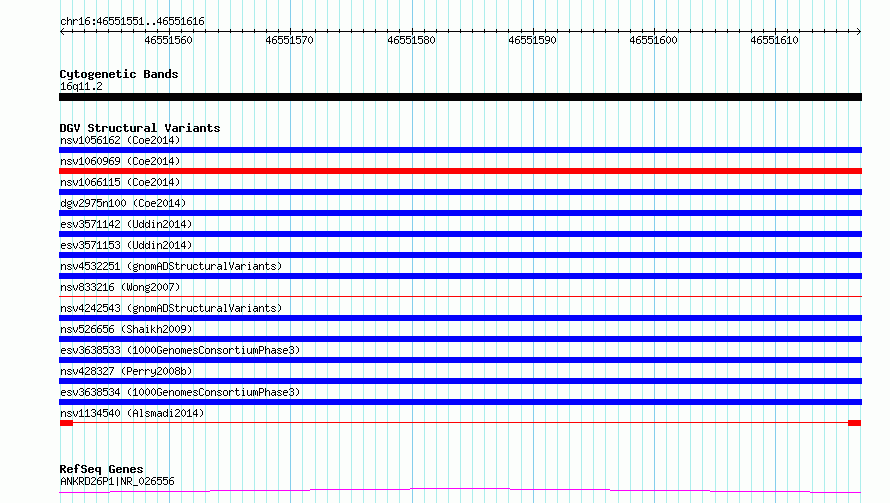The width and height of the screenshot is (890, 503).
Task: Select variant label dgv2975n100 (Coe2014)
Action: tap(123, 203)
